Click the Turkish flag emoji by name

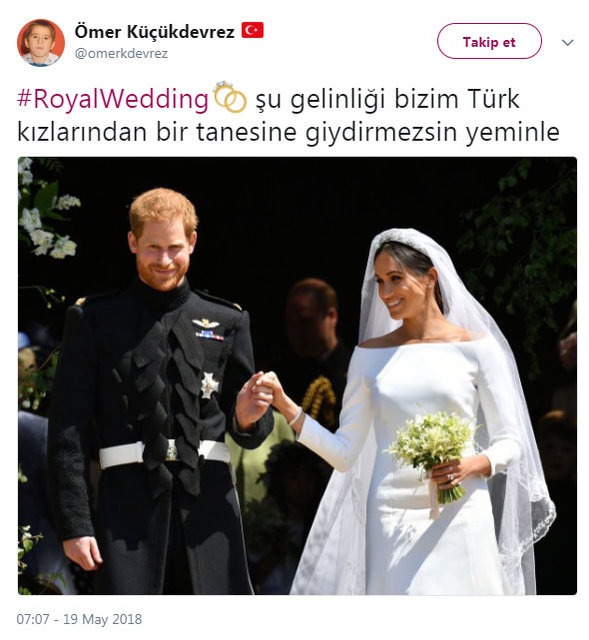tap(252, 30)
